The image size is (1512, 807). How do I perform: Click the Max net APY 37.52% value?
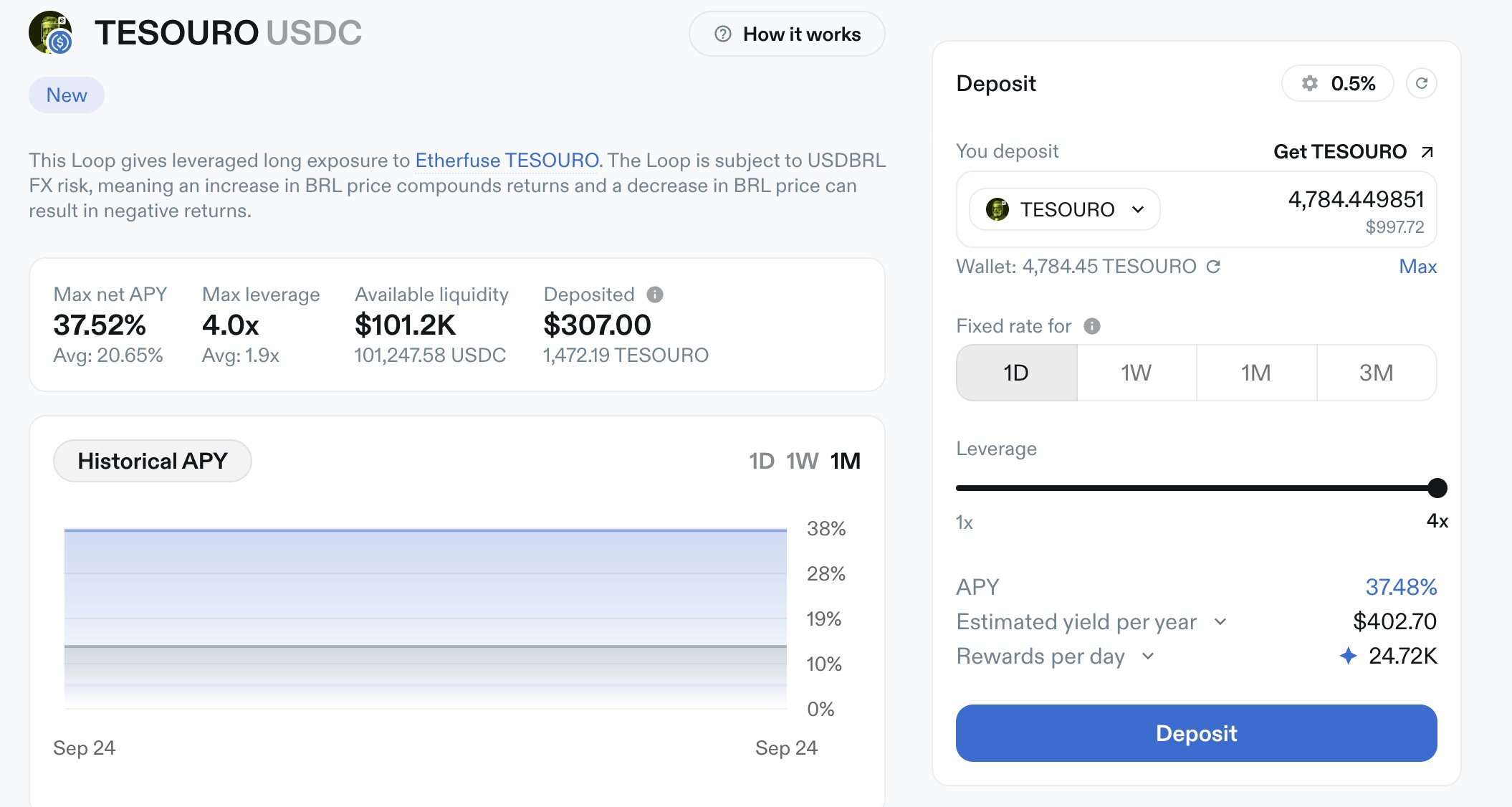pos(100,325)
